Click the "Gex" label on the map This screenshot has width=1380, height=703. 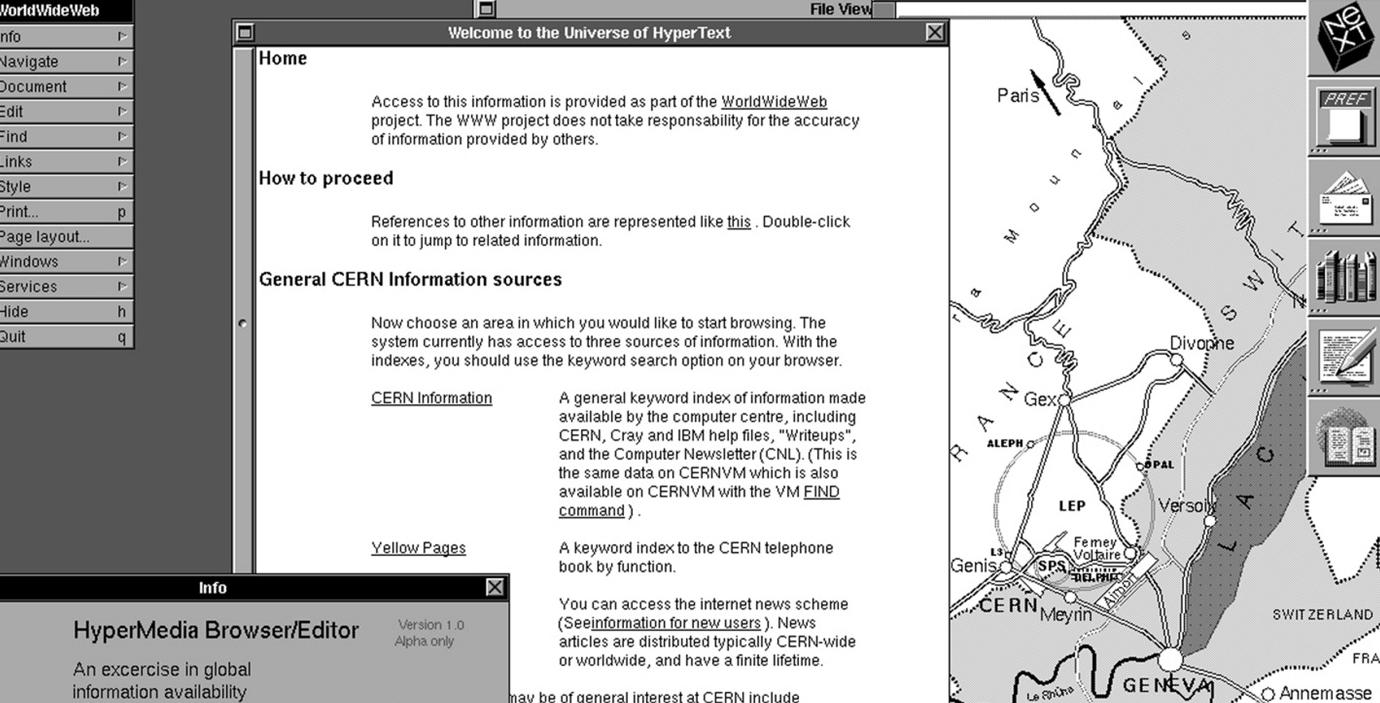1040,399
